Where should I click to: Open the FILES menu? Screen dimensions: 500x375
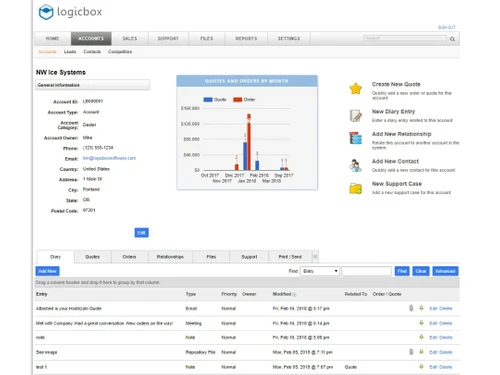[207, 39]
